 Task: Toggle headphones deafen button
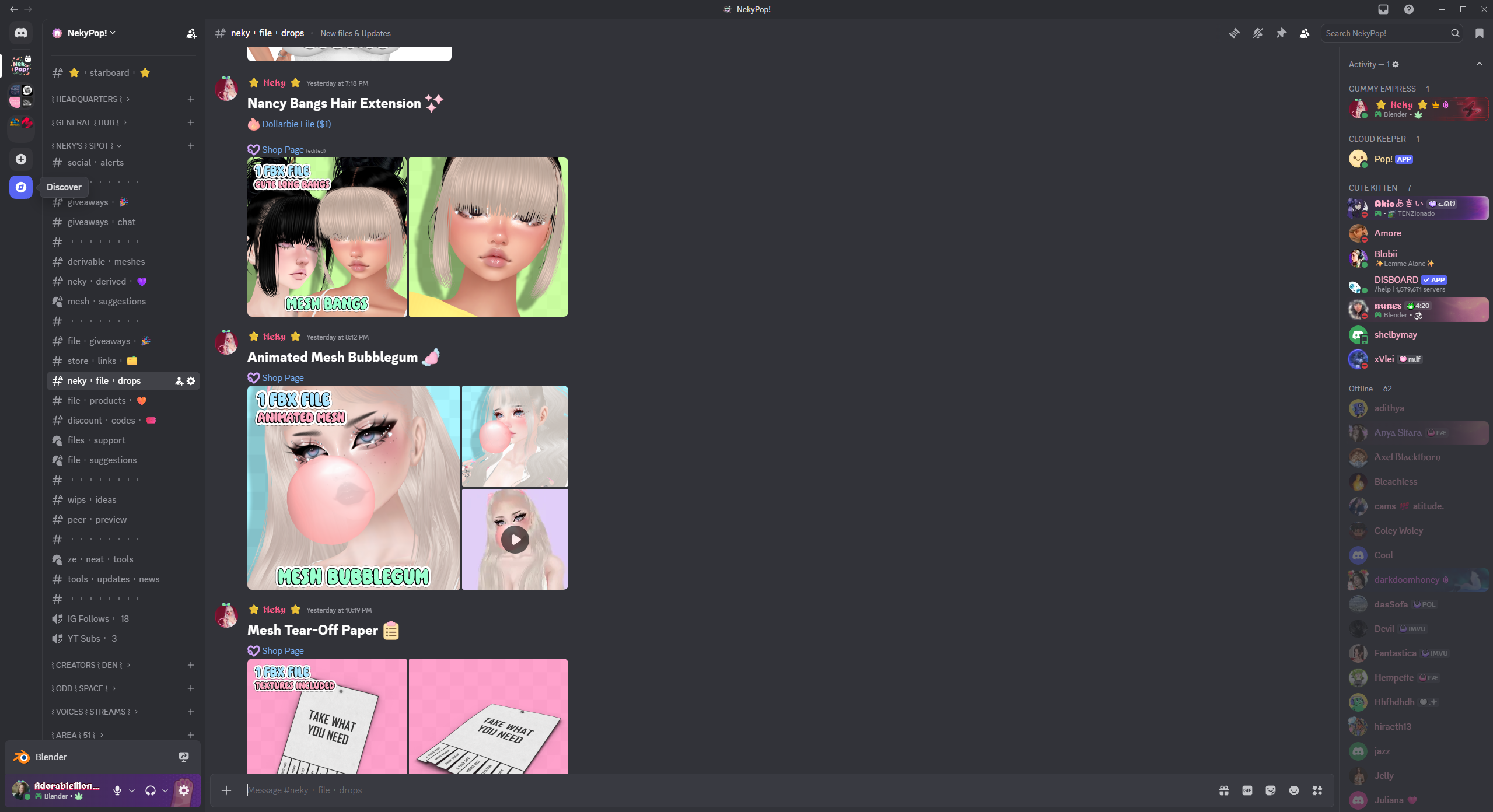pyautogui.click(x=151, y=790)
